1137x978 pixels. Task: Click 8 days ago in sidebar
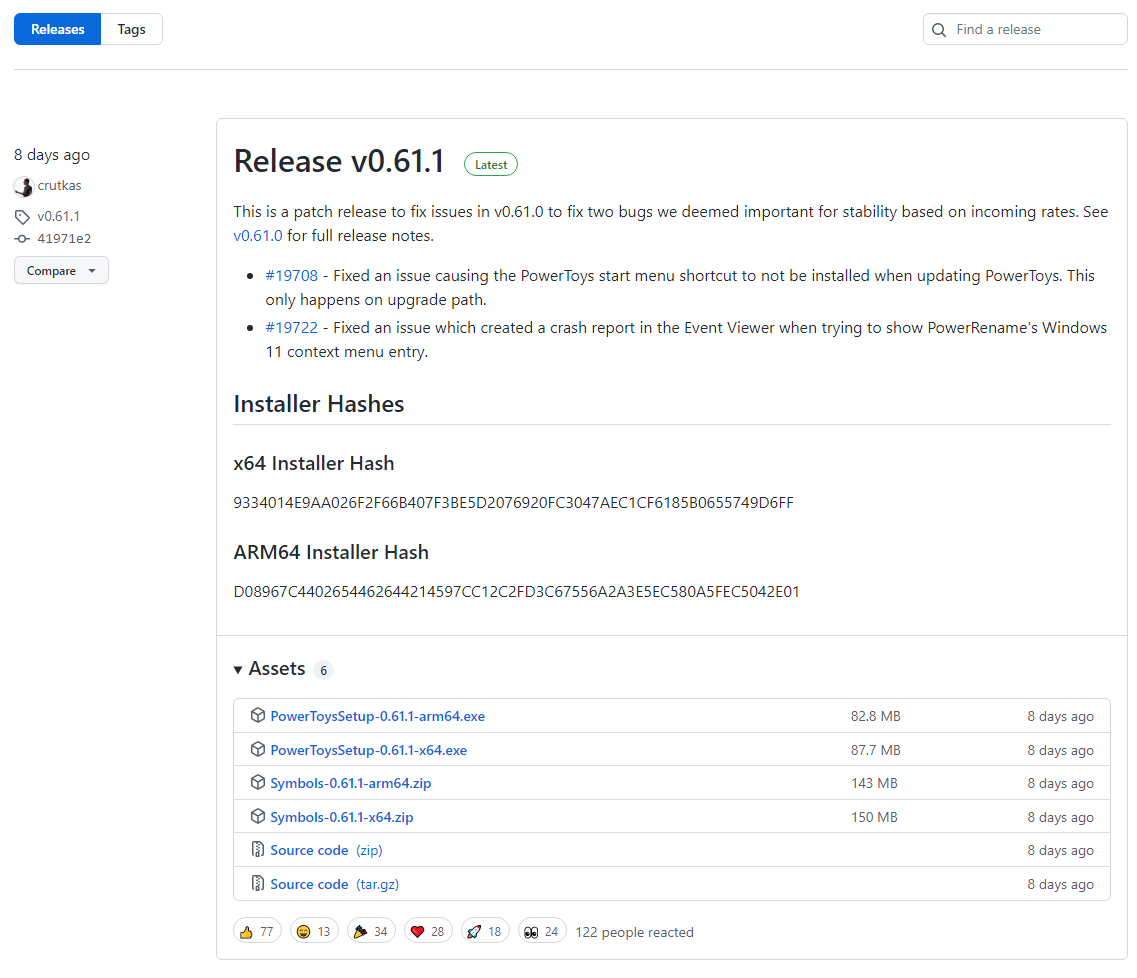tap(52, 154)
